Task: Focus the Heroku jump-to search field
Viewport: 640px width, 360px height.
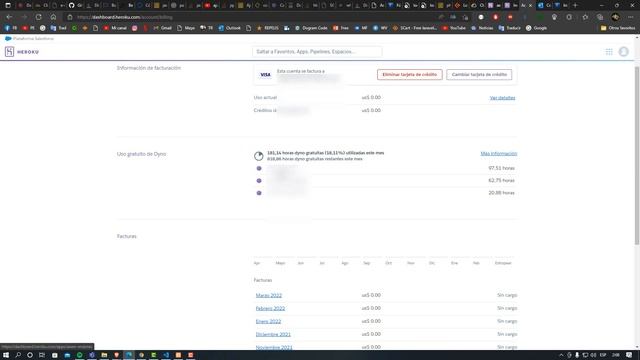Action: pos(317,52)
